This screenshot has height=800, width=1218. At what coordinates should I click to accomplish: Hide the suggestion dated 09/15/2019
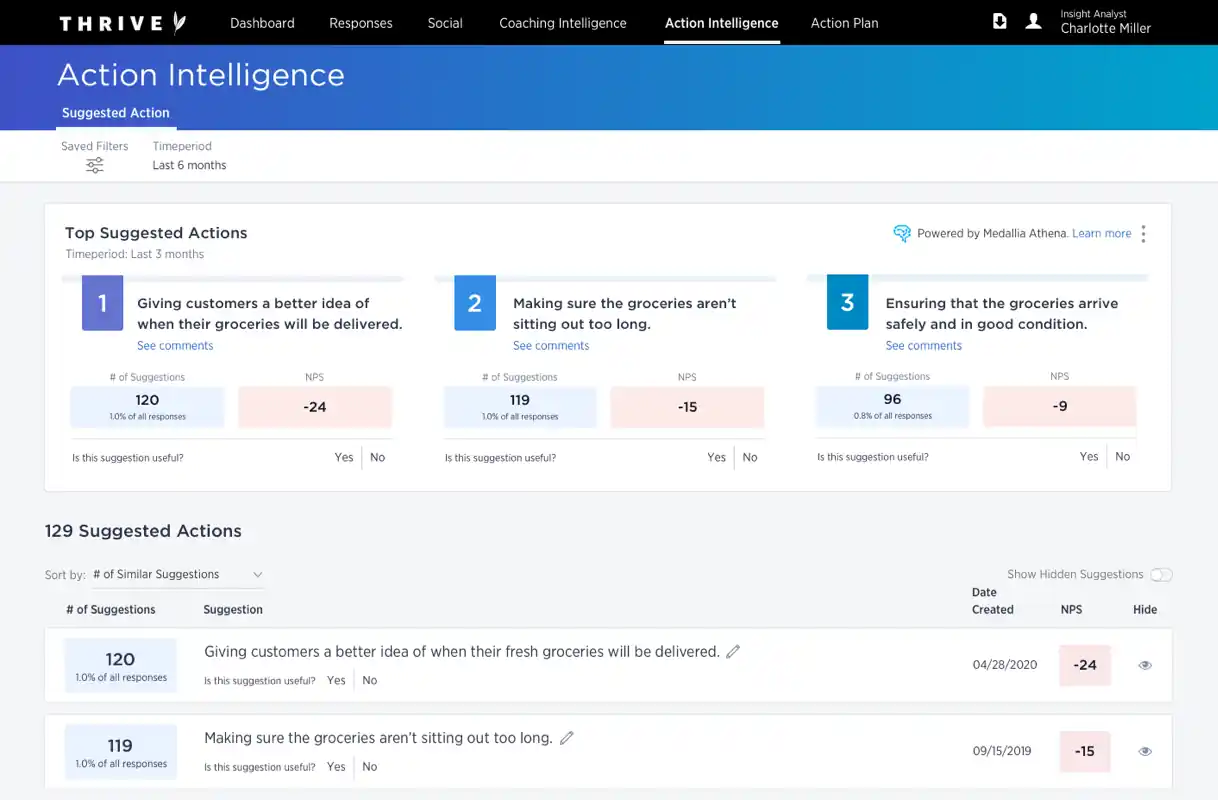coord(1145,751)
